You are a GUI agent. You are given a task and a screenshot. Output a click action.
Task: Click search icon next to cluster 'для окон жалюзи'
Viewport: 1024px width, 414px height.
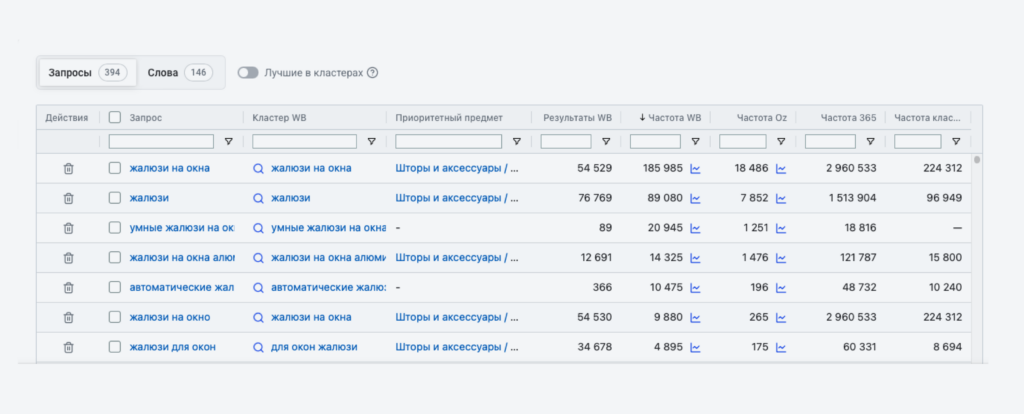(259, 347)
